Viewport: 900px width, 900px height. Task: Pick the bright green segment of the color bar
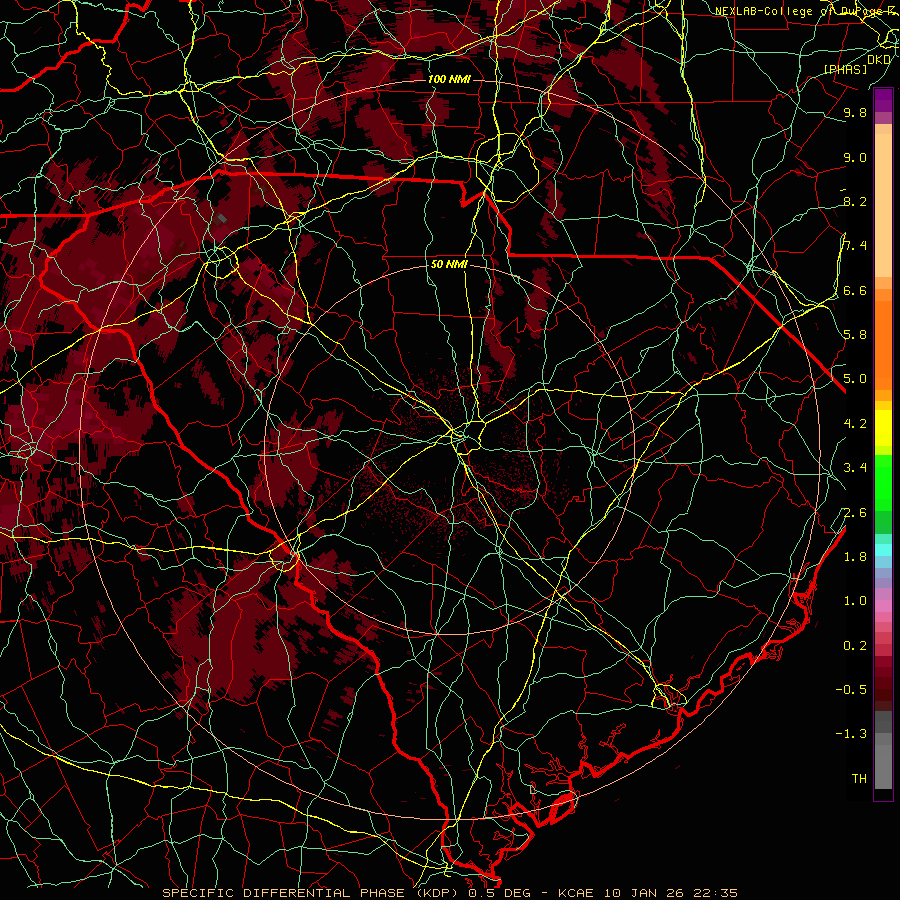tap(883, 482)
